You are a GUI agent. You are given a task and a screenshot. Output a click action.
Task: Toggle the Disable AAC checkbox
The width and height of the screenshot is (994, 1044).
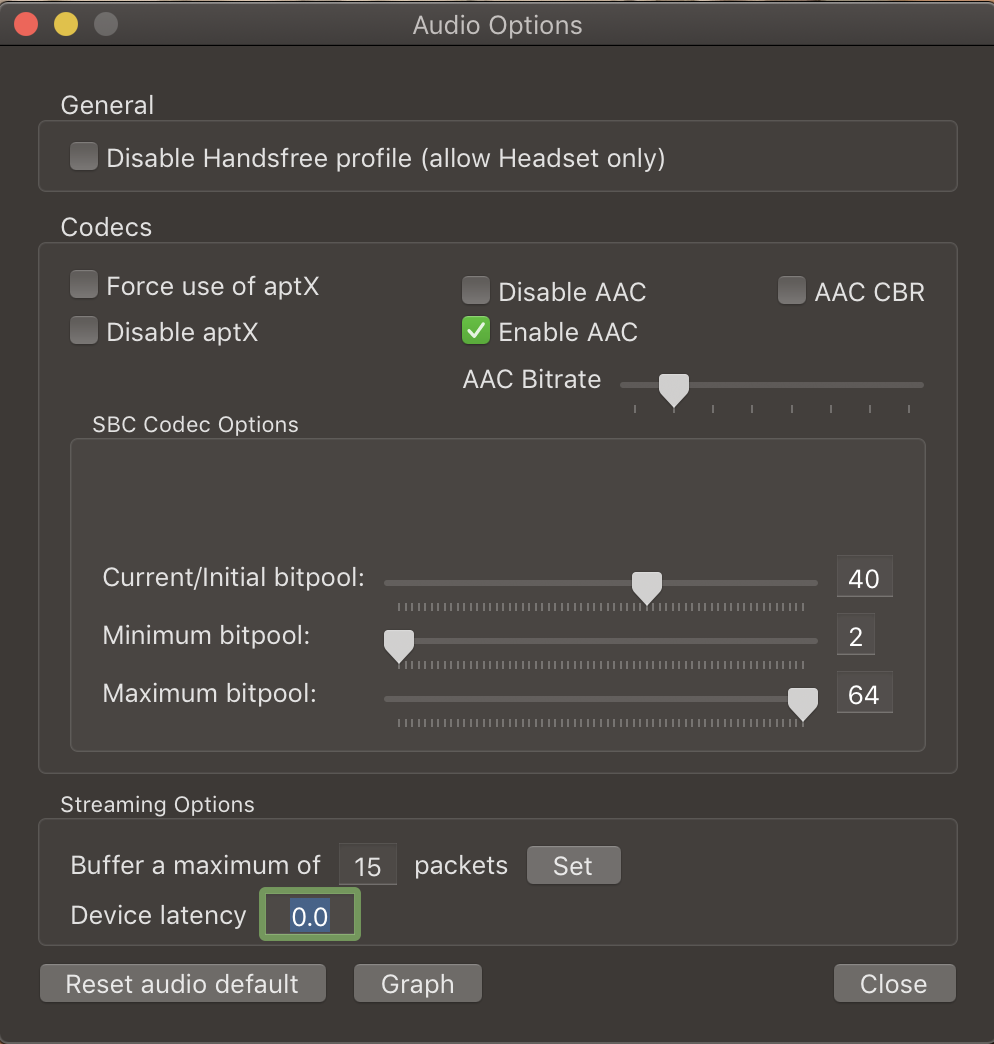tap(476, 290)
